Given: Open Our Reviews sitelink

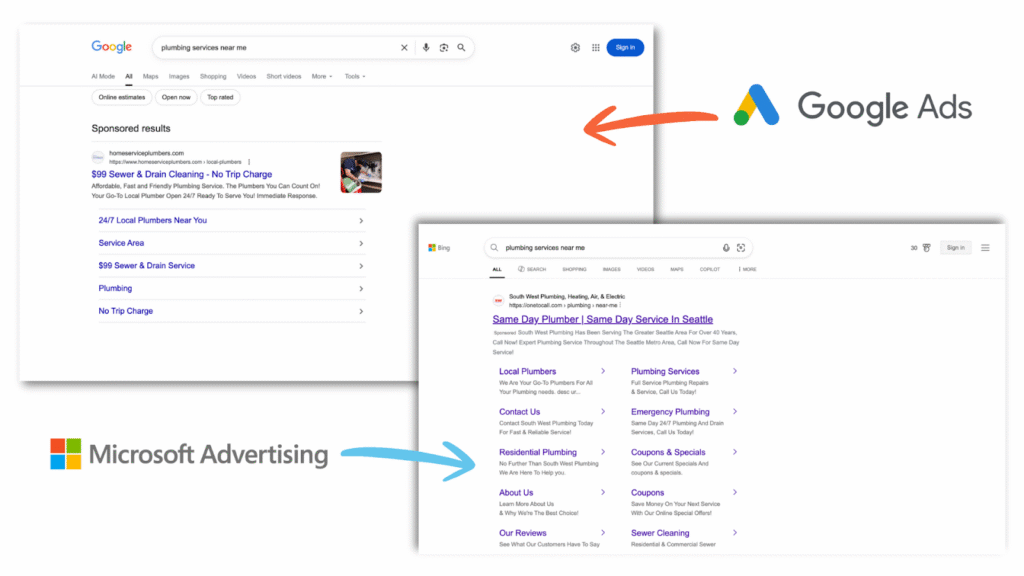Looking at the screenshot, I should [522, 533].
